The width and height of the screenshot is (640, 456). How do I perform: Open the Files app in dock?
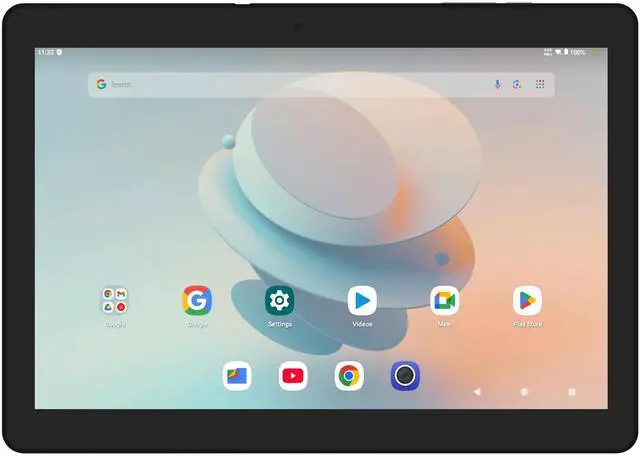point(237,376)
